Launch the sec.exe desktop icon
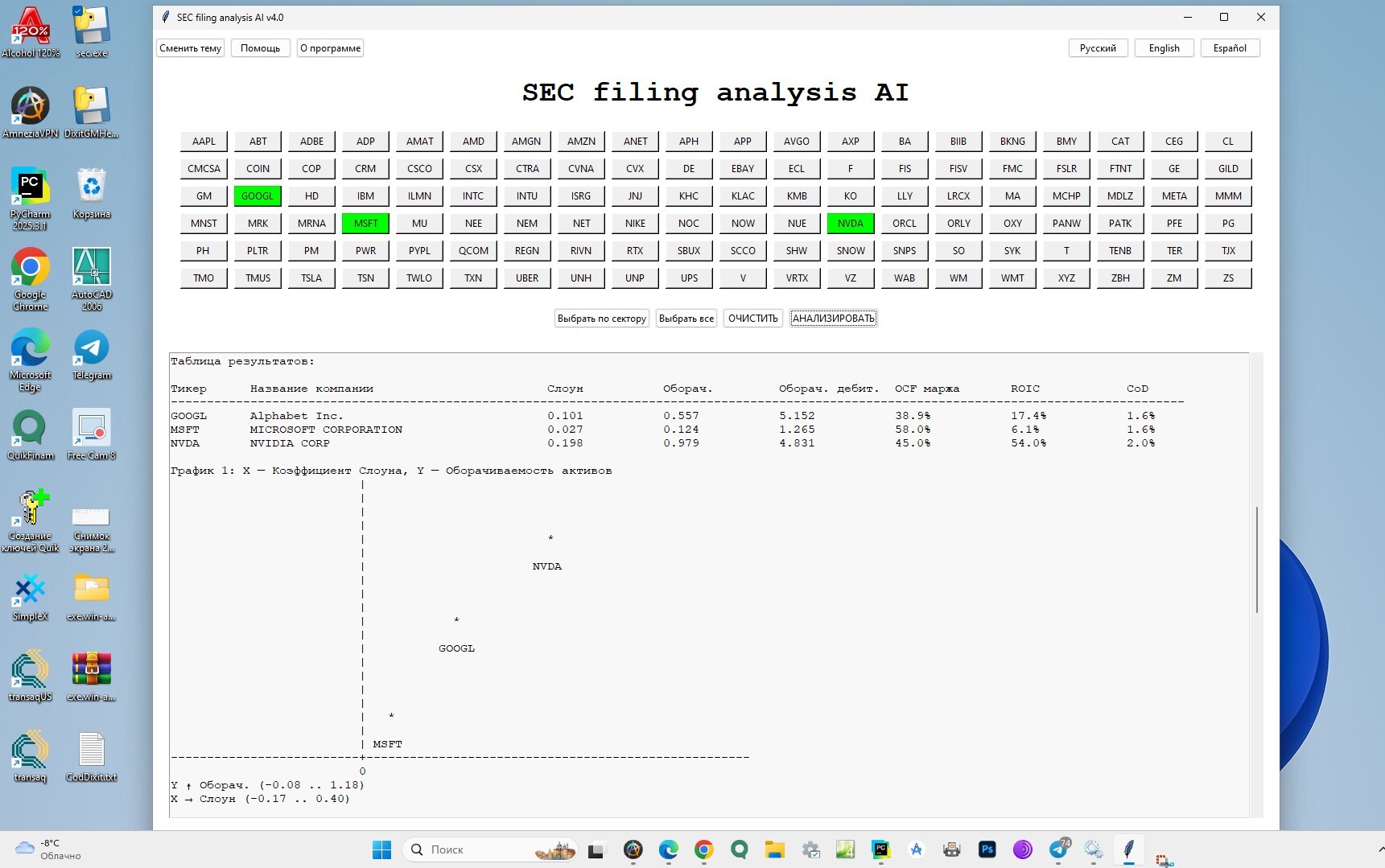The image size is (1385, 868). (x=92, y=32)
